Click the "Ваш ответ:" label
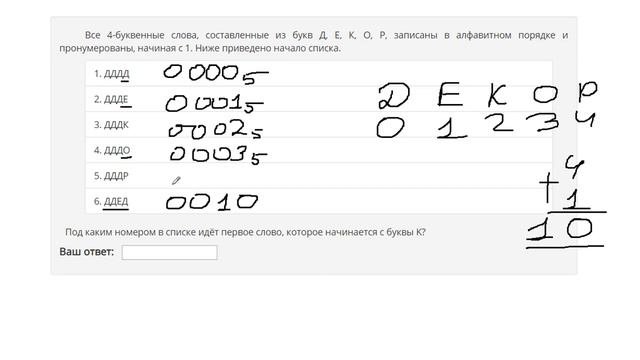This screenshot has height=360, width=640. 87,252
